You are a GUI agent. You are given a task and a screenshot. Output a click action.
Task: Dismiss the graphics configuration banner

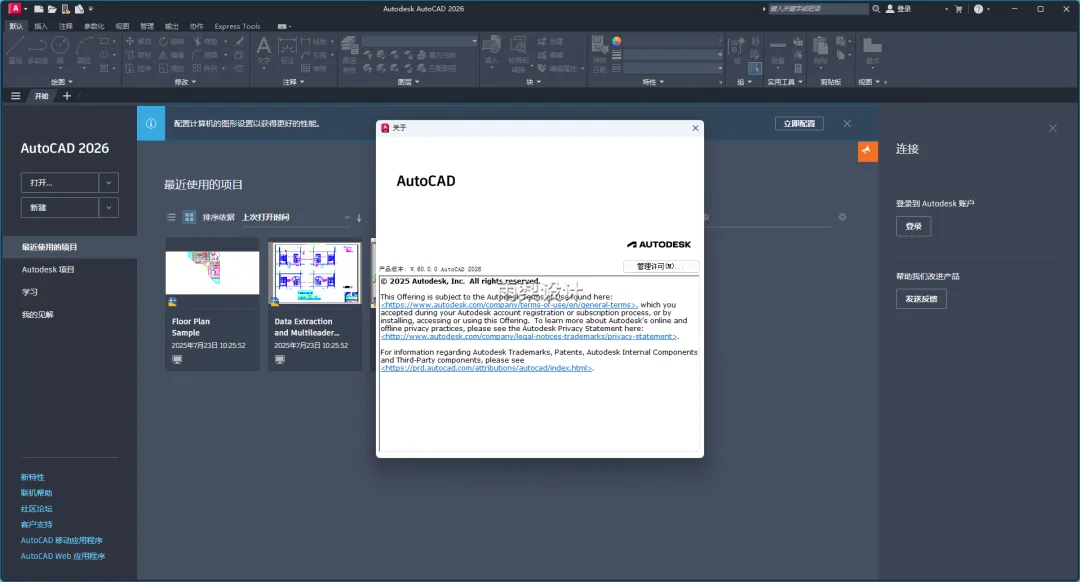point(847,123)
